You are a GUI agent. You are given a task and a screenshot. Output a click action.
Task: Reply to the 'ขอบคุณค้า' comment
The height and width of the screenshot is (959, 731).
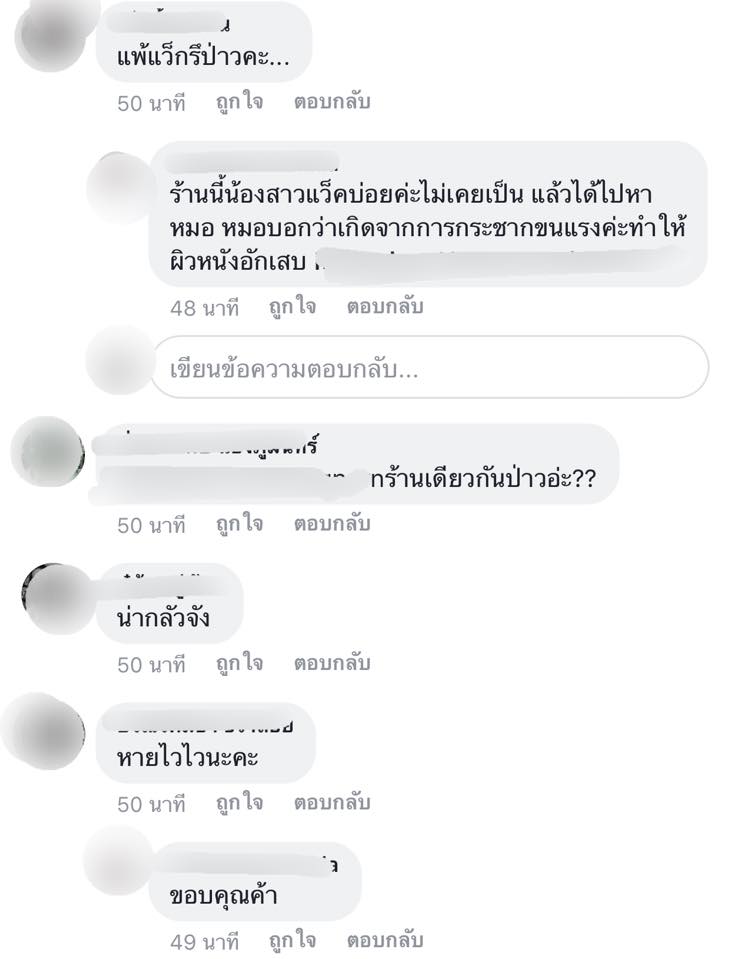click(x=385, y=940)
